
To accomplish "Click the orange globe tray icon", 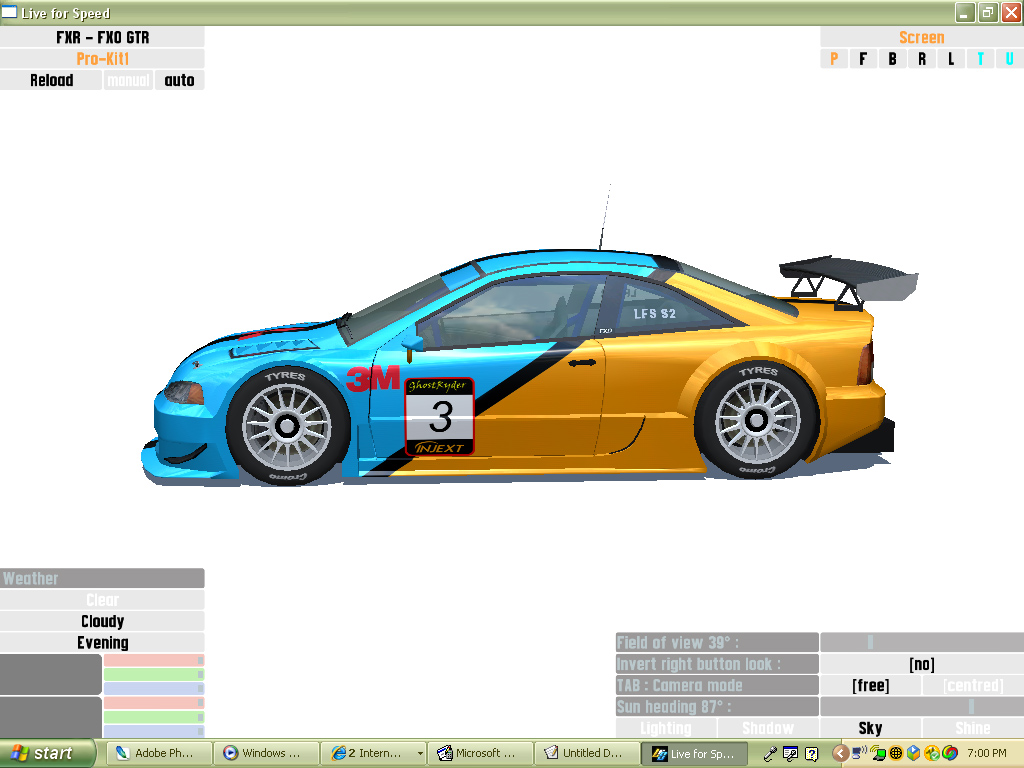I will 896,754.
